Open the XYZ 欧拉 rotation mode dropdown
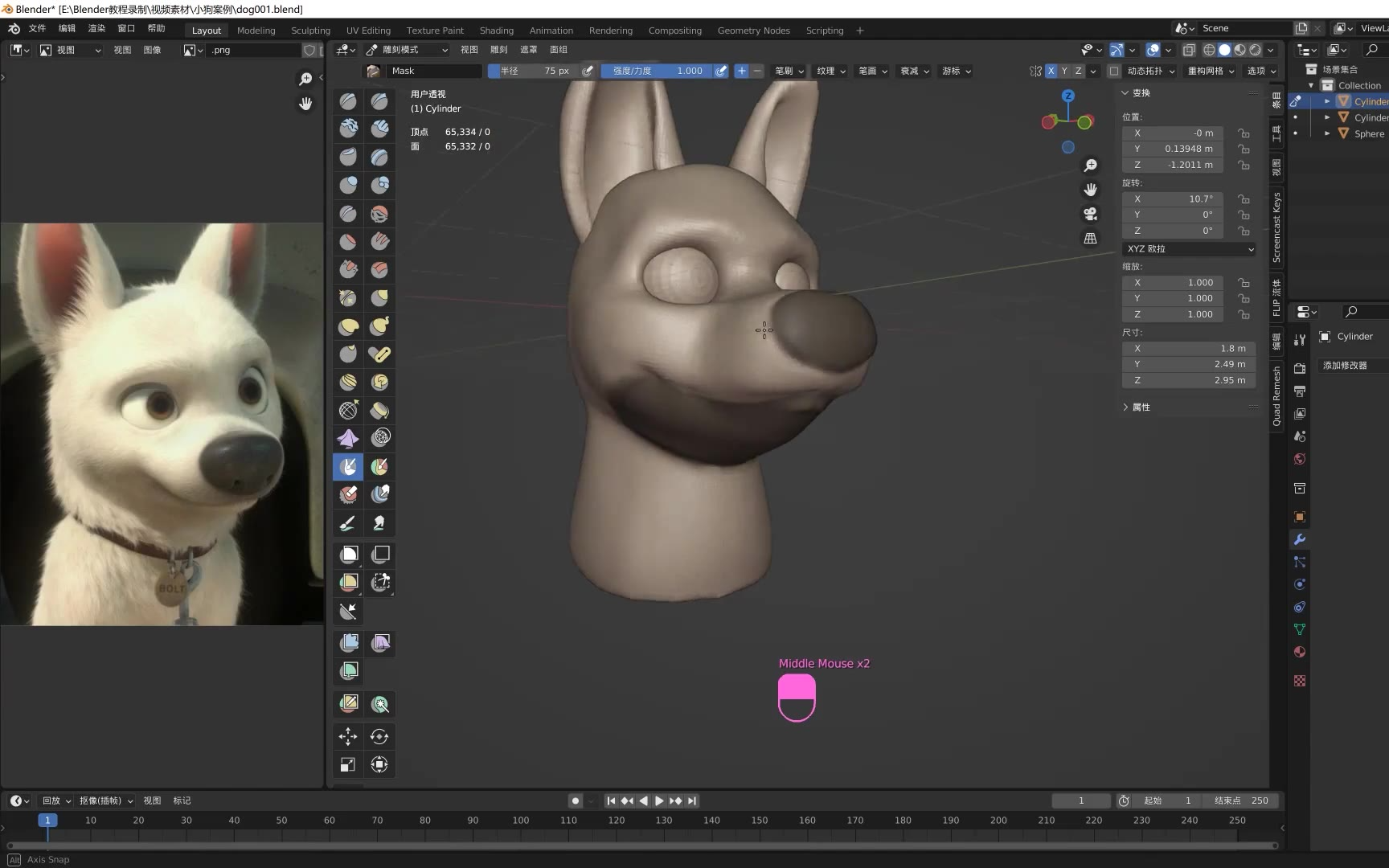 [x=1189, y=249]
